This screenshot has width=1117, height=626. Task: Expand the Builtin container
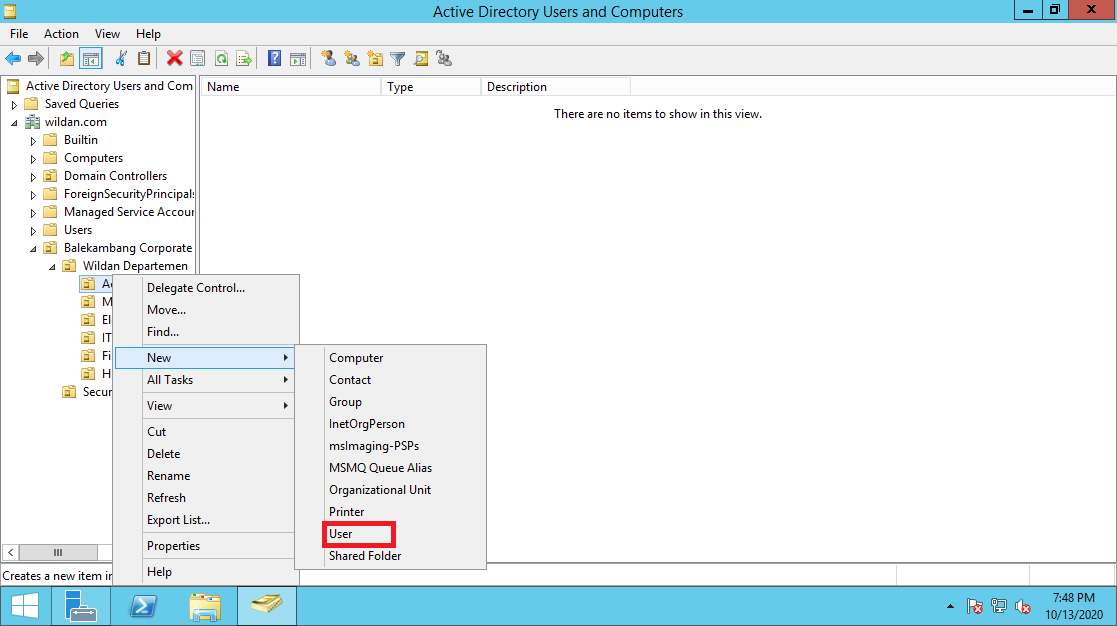point(33,139)
